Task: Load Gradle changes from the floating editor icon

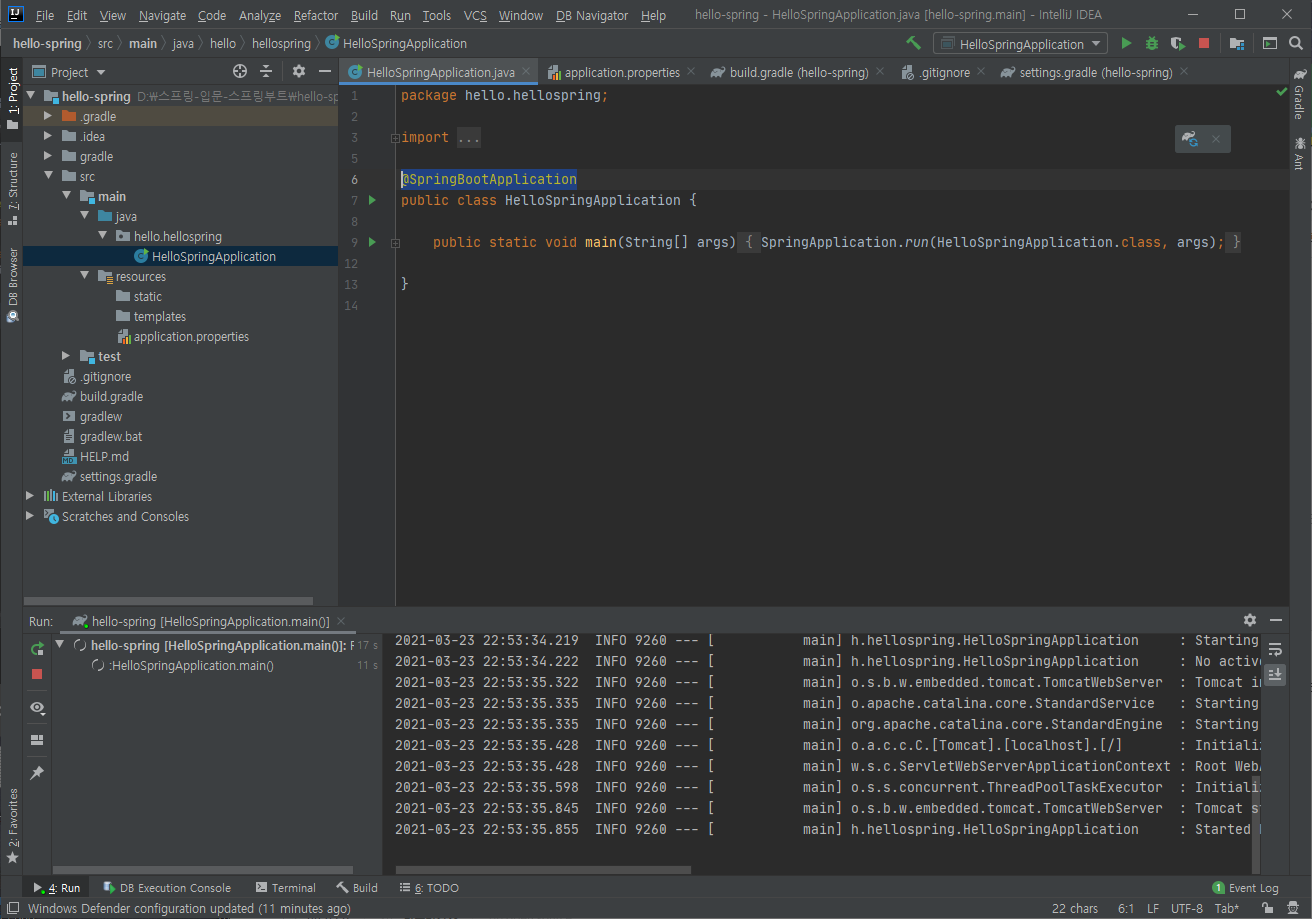Action: click(1190, 139)
